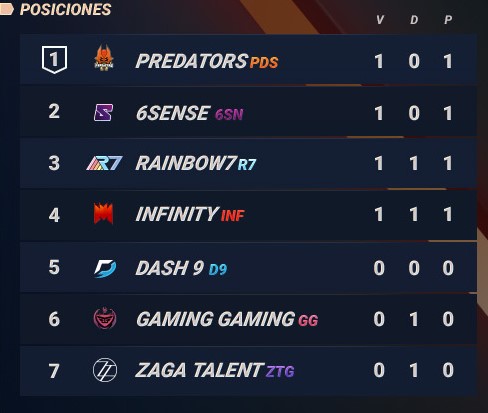Click the V victories column header

(x=380, y=20)
